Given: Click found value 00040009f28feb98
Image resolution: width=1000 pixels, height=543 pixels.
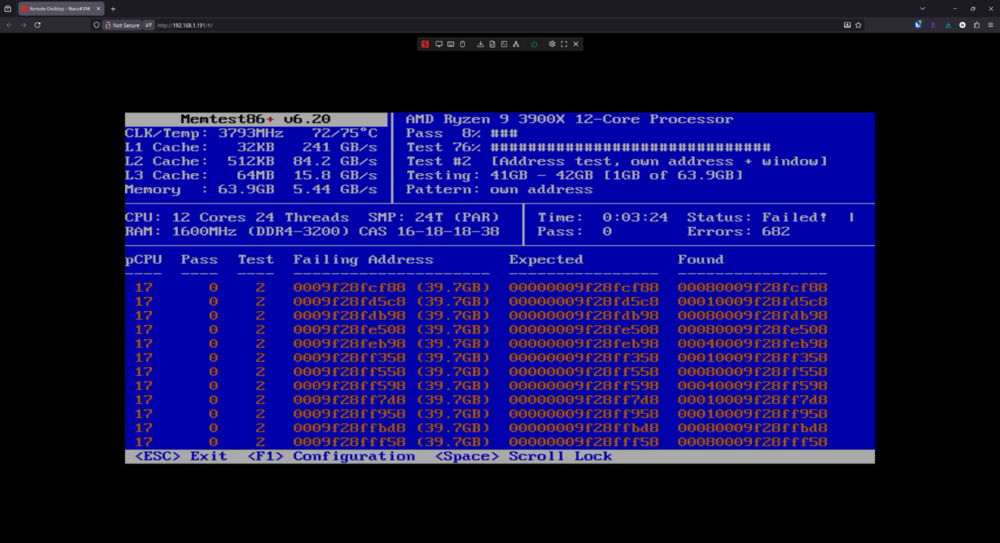Looking at the screenshot, I should coord(753,344).
